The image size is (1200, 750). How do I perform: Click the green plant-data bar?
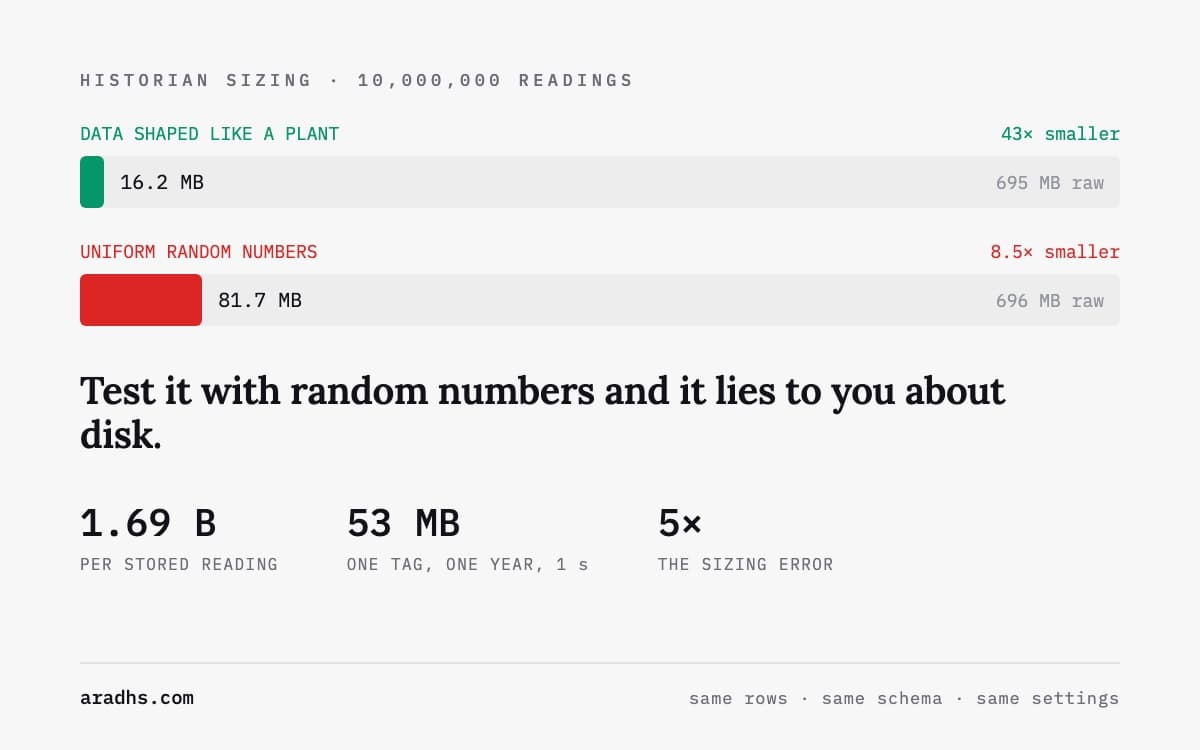pos(92,182)
